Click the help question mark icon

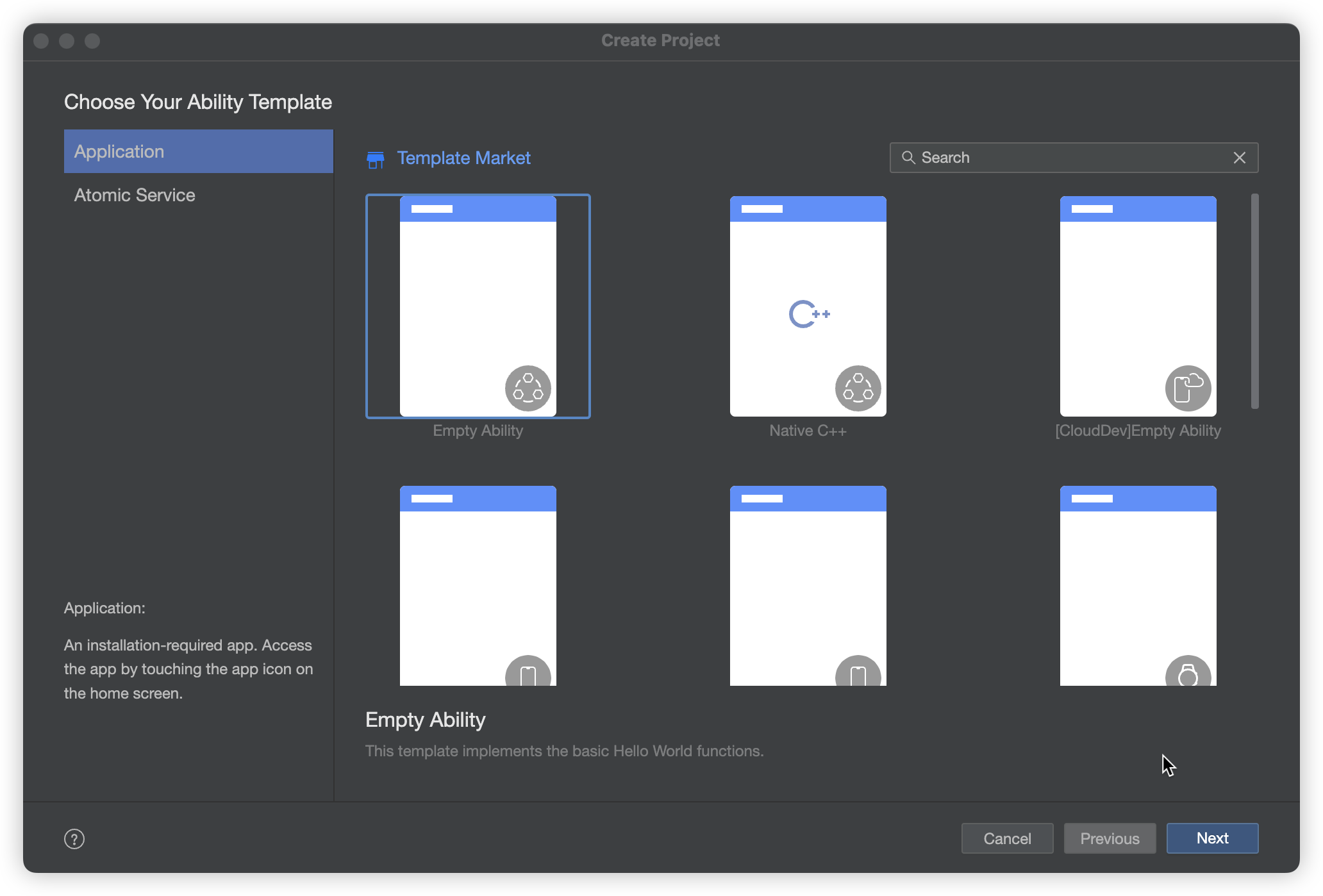pos(74,838)
